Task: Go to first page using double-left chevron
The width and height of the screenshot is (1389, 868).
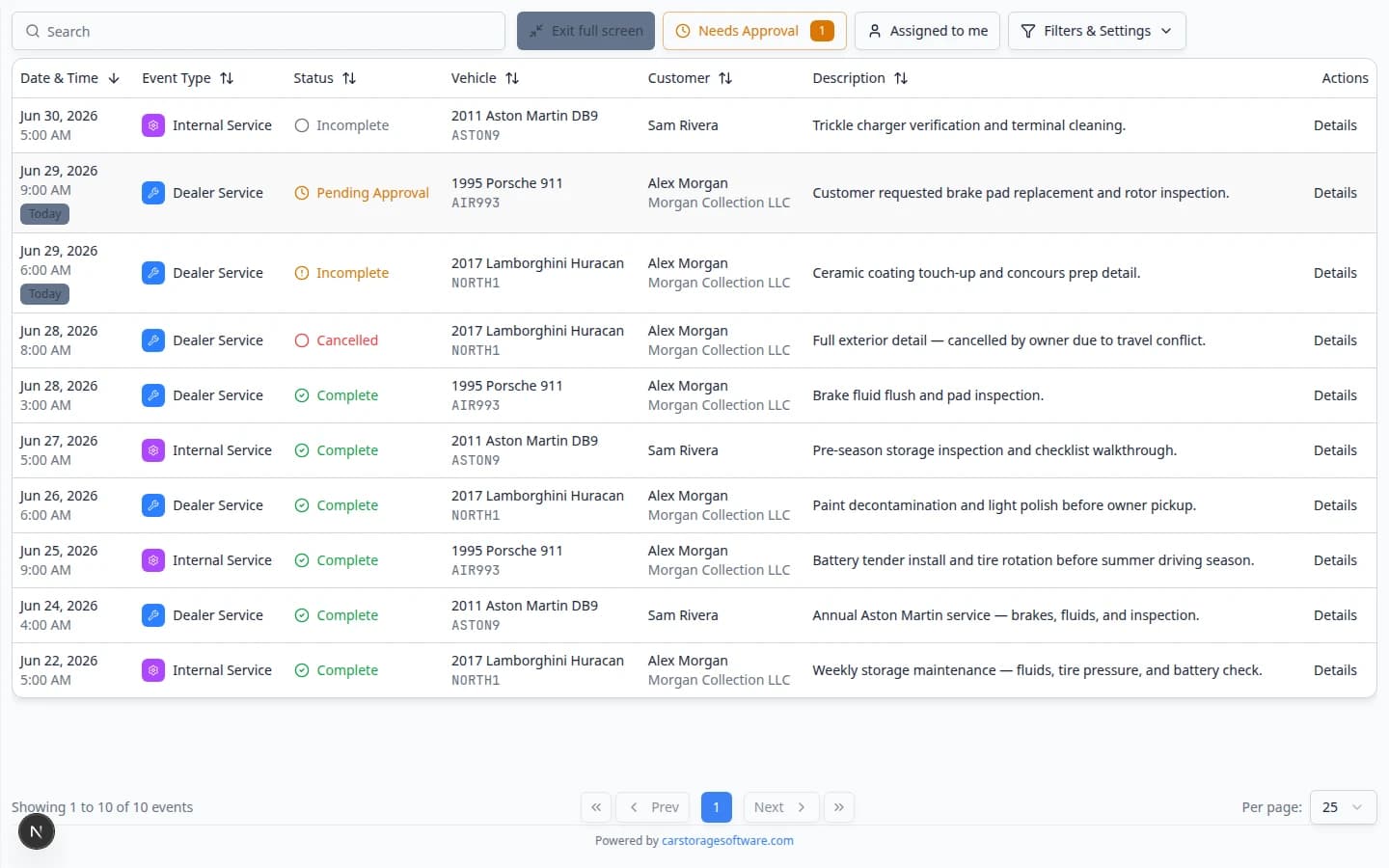Action: click(x=596, y=807)
